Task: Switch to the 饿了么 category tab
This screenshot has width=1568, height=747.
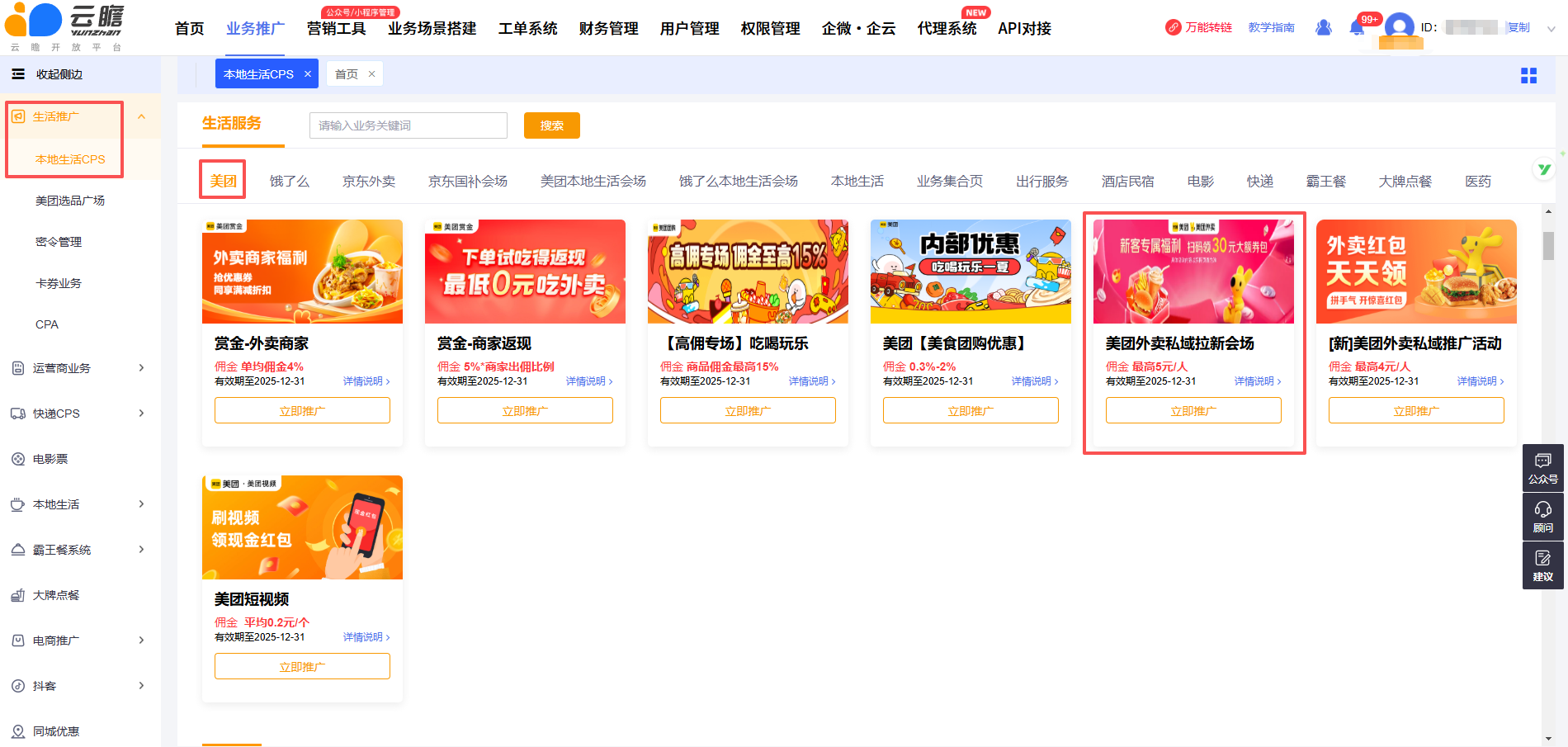Action: [289, 182]
